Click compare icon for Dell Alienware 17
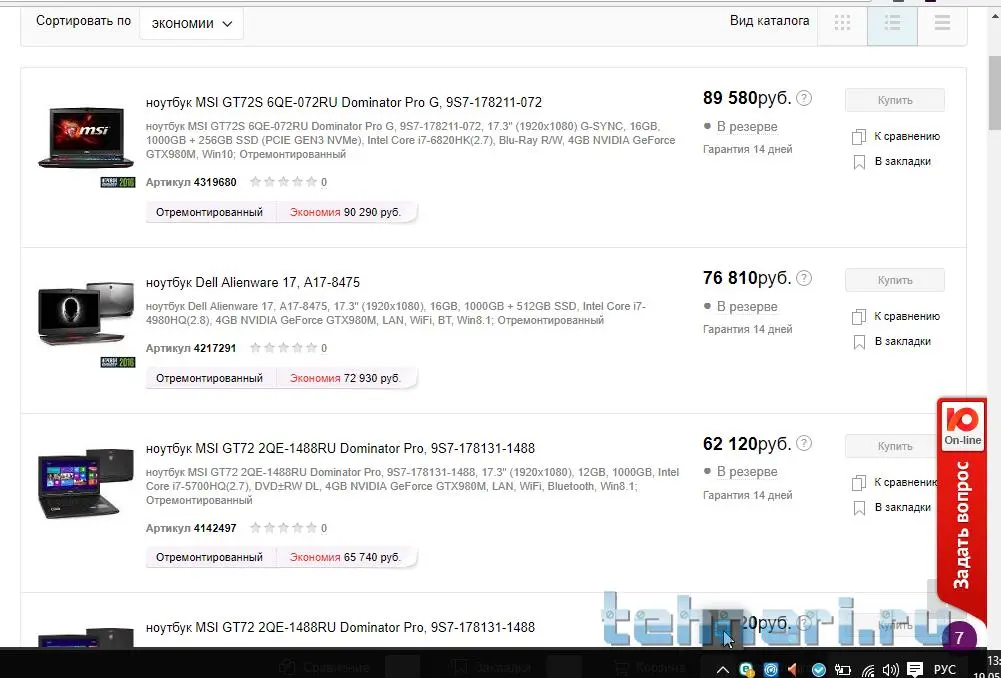The image size is (1001, 678). click(x=859, y=317)
